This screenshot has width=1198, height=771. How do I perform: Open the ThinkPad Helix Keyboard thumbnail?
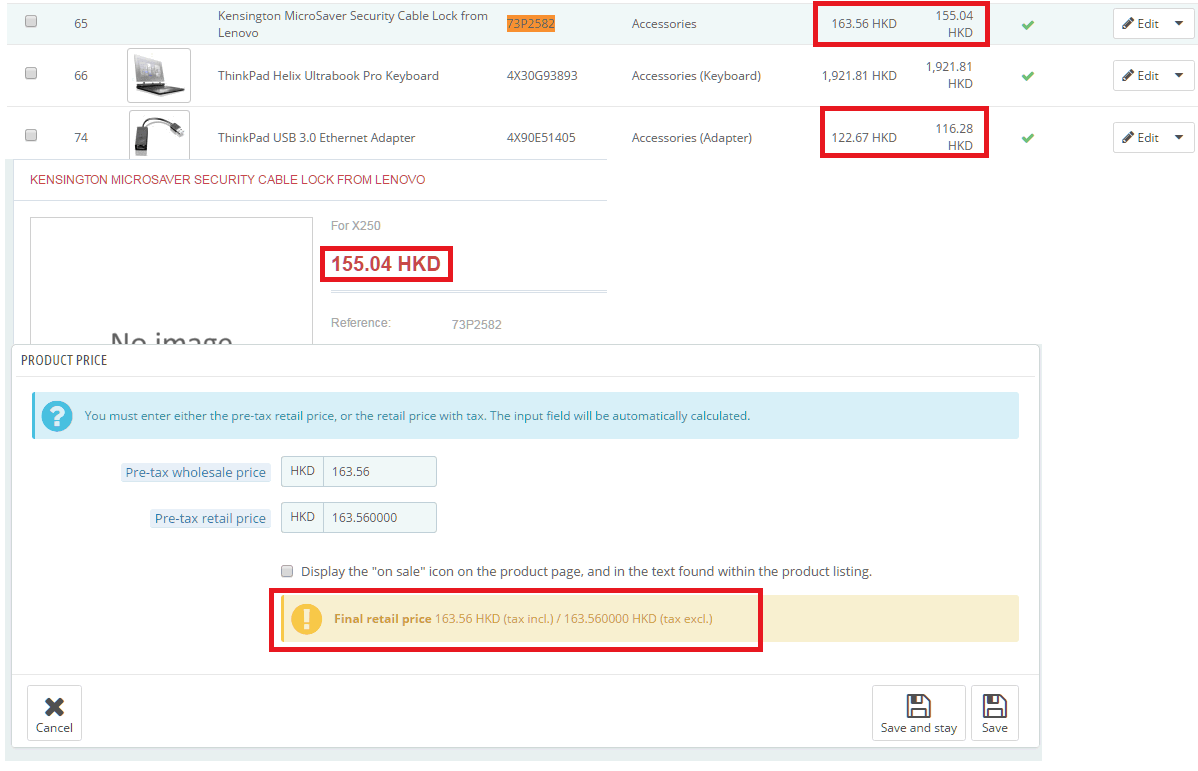coord(159,76)
